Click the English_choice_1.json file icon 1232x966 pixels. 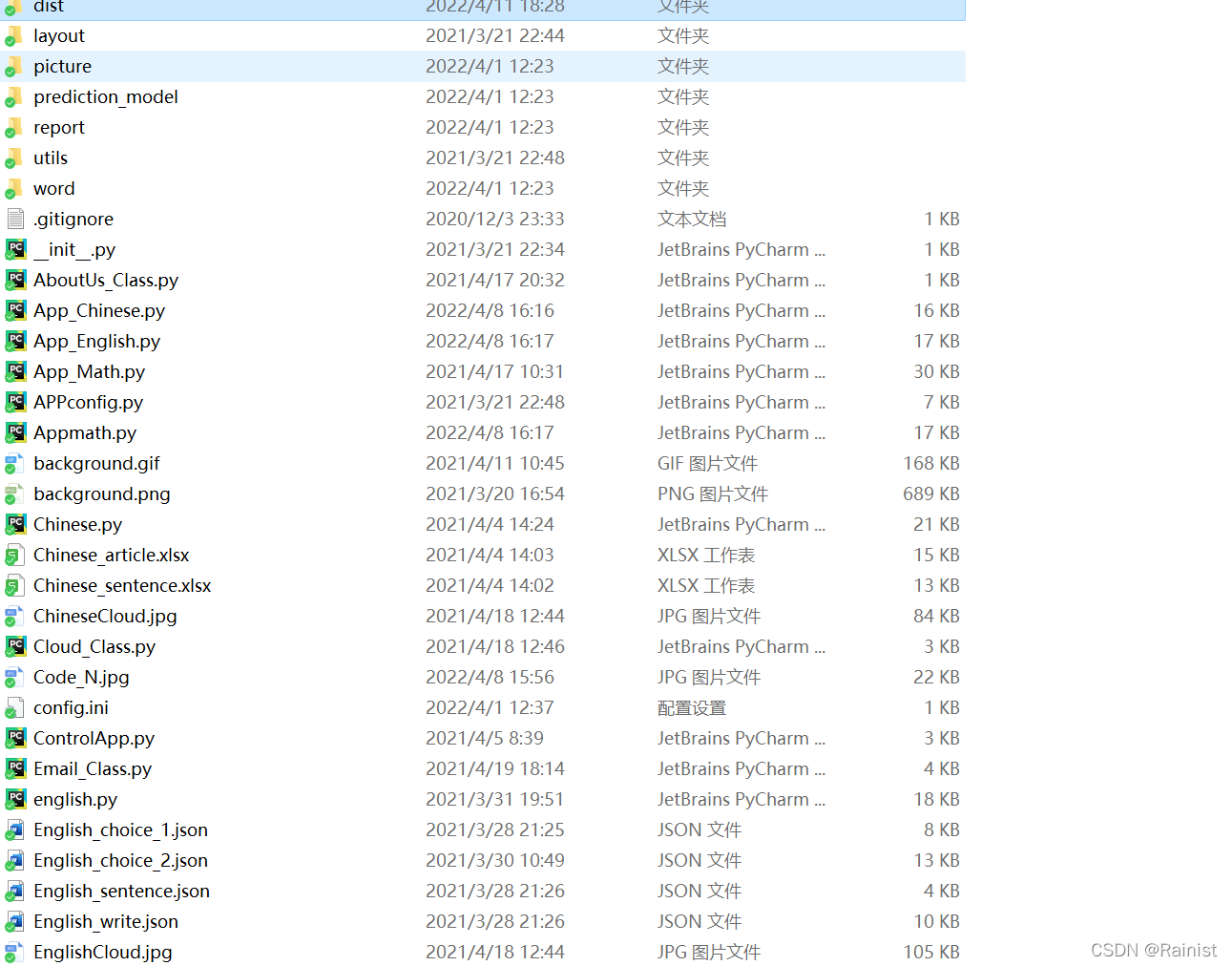coord(14,830)
